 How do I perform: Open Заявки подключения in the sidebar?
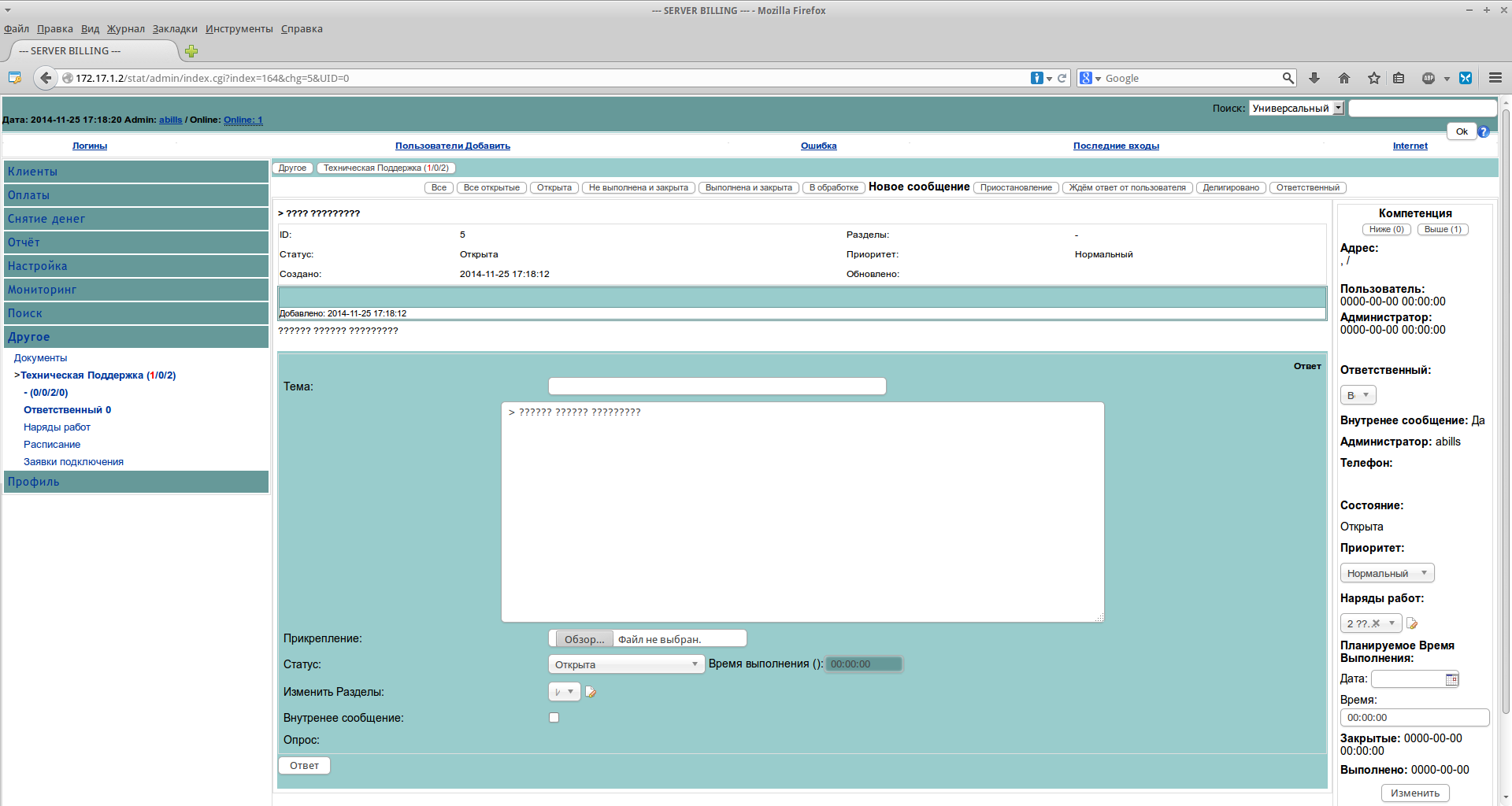coord(73,462)
